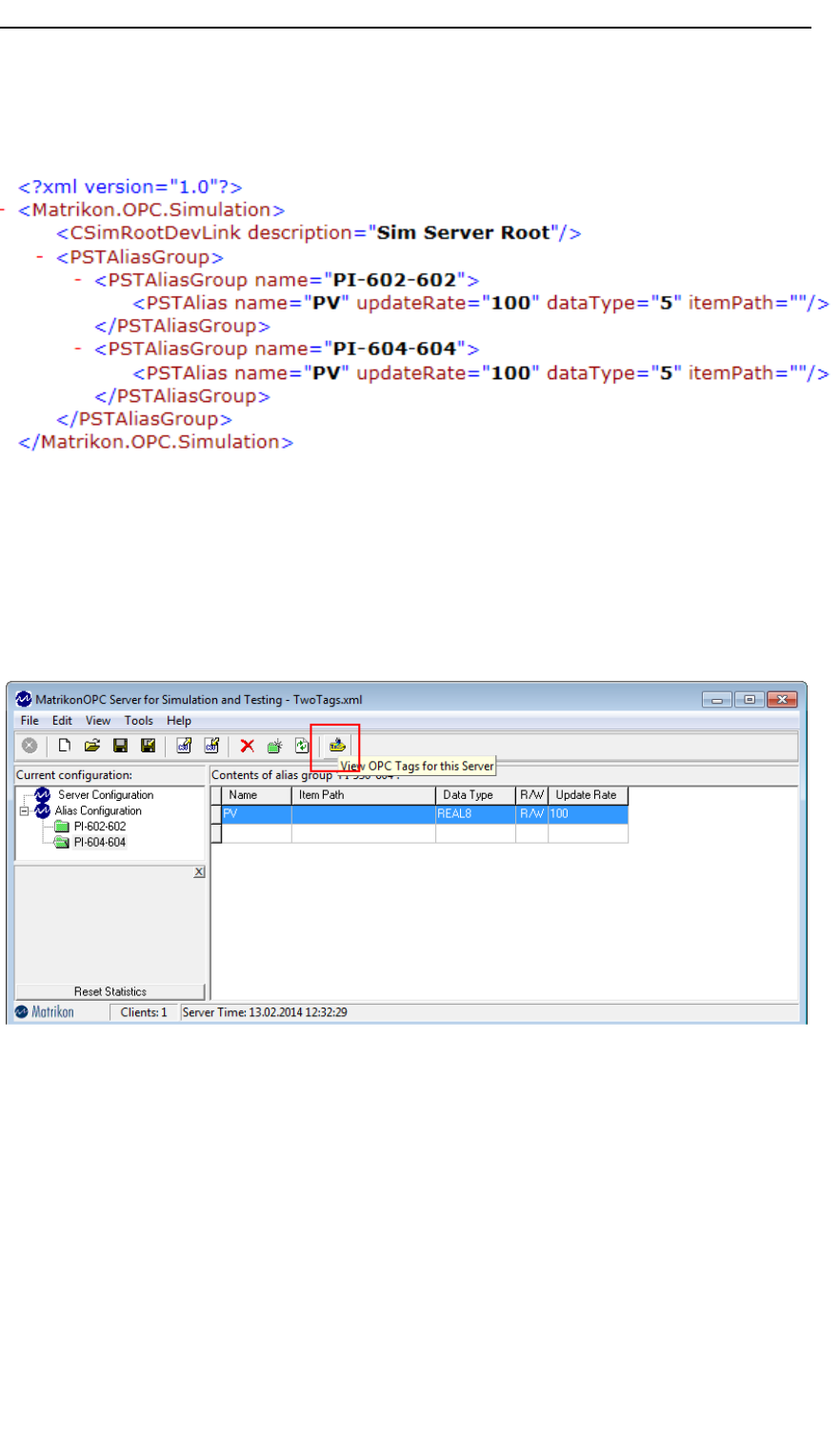The image size is (840, 1437).
Task: Click update rate value 100 cell
Action: point(588,814)
